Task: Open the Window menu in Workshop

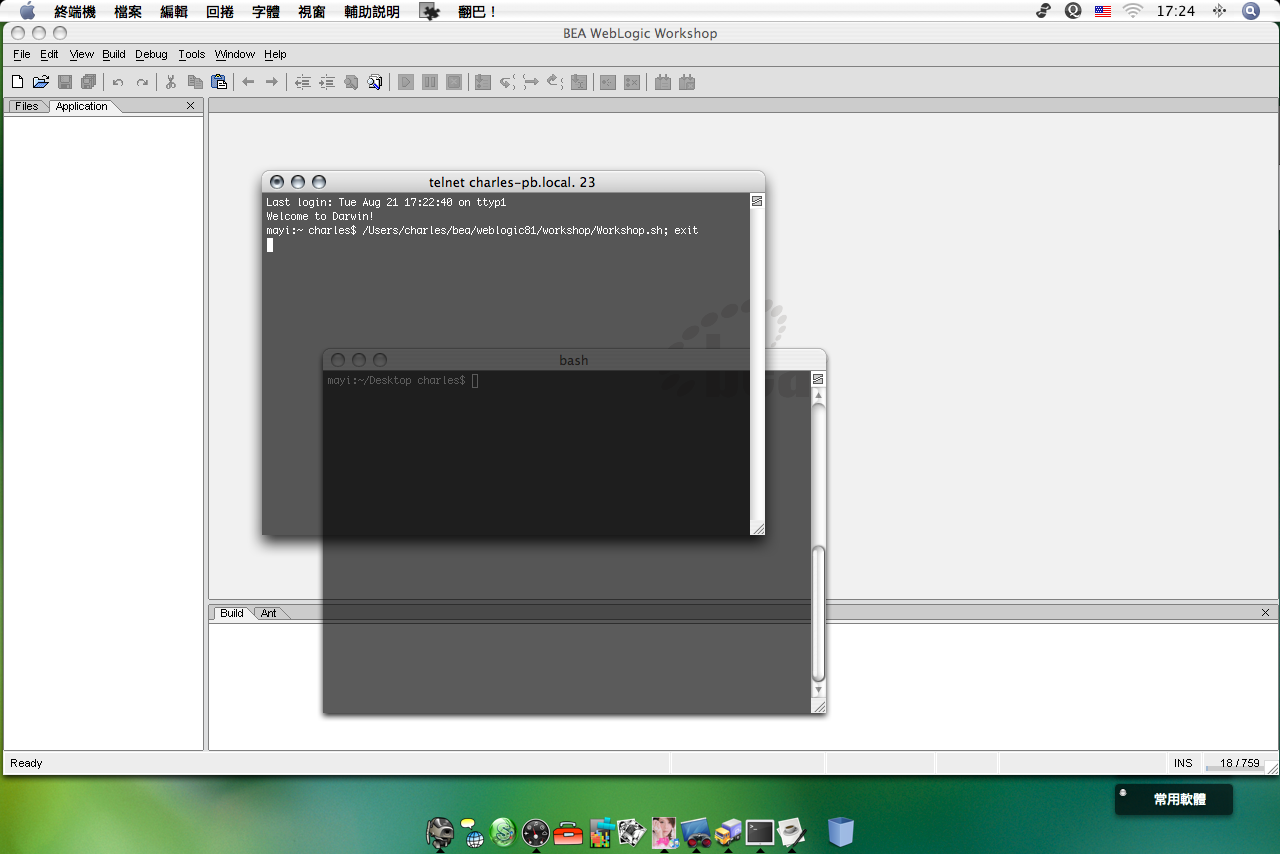Action: click(x=235, y=54)
